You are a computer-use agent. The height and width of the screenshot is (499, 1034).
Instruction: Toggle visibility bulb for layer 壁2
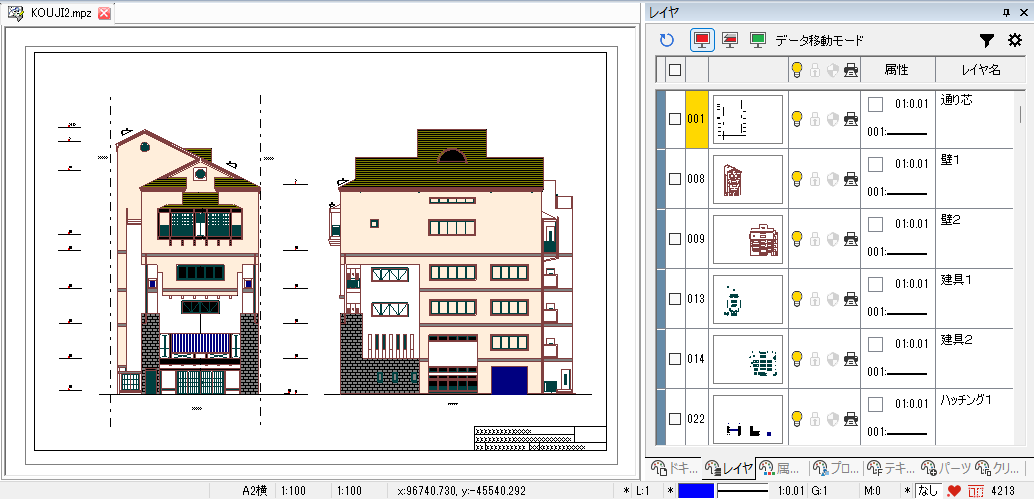797,239
